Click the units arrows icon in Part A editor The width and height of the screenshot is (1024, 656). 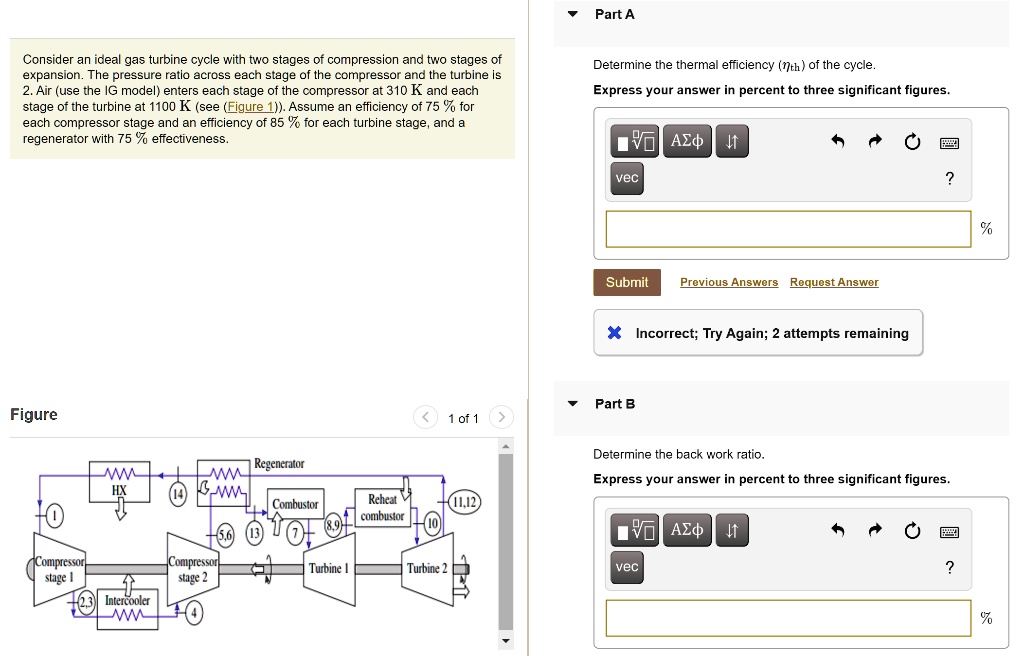coord(732,141)
